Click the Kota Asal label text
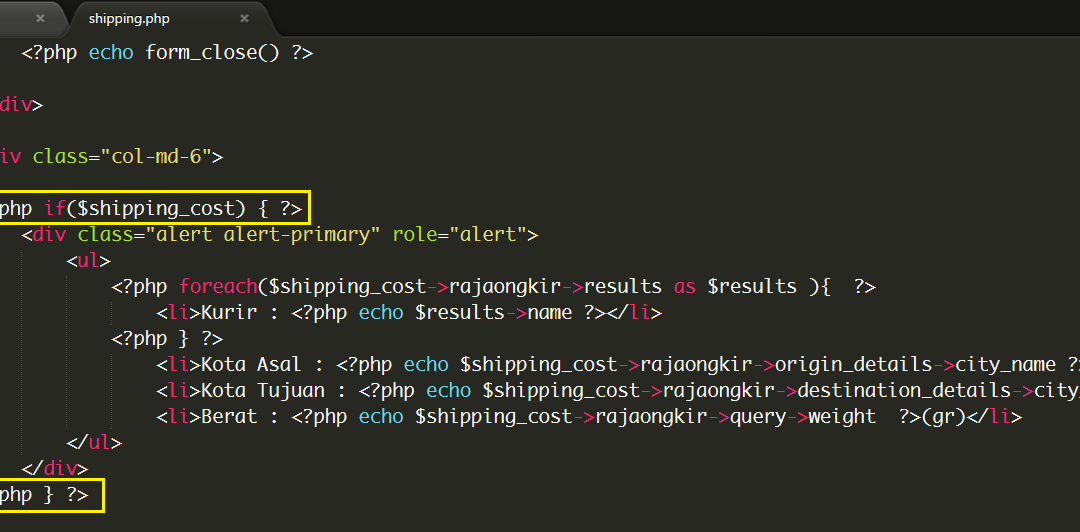 [x=251, y=365]
